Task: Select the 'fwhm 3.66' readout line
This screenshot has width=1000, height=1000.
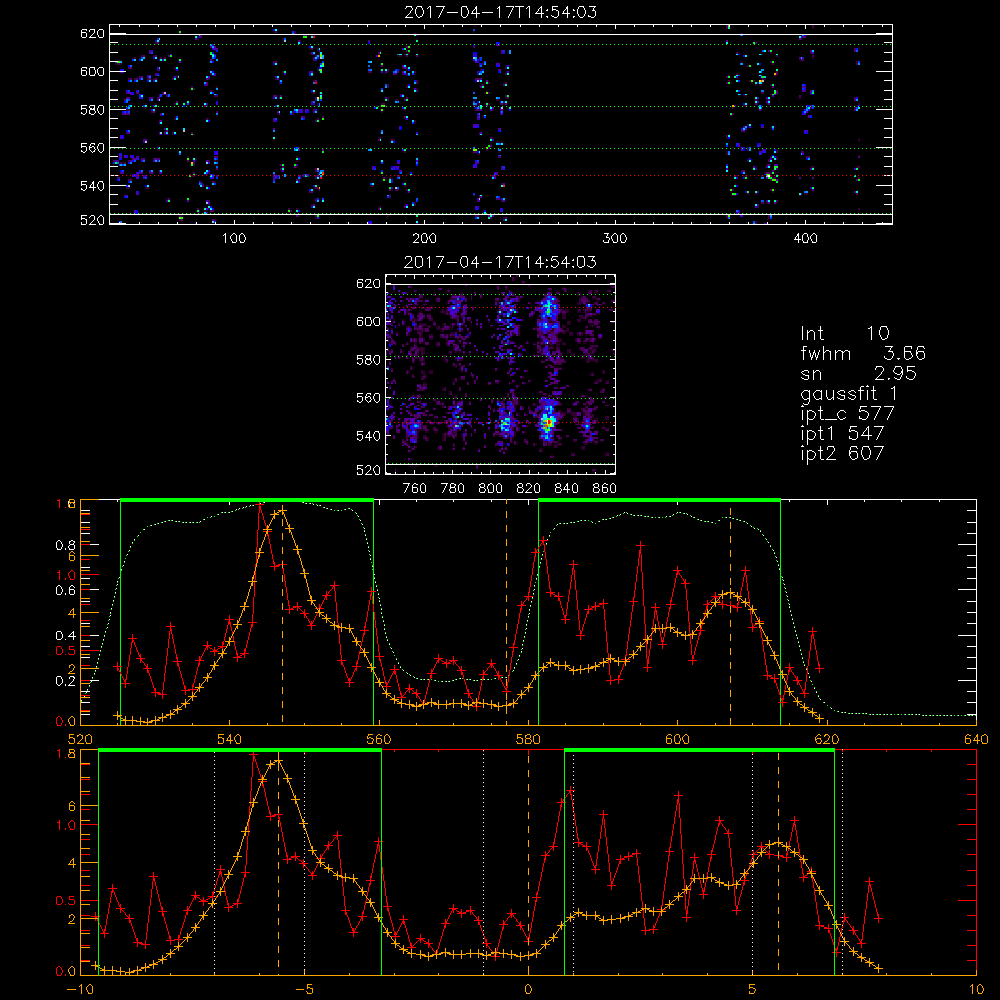Action: pos(863,353)
